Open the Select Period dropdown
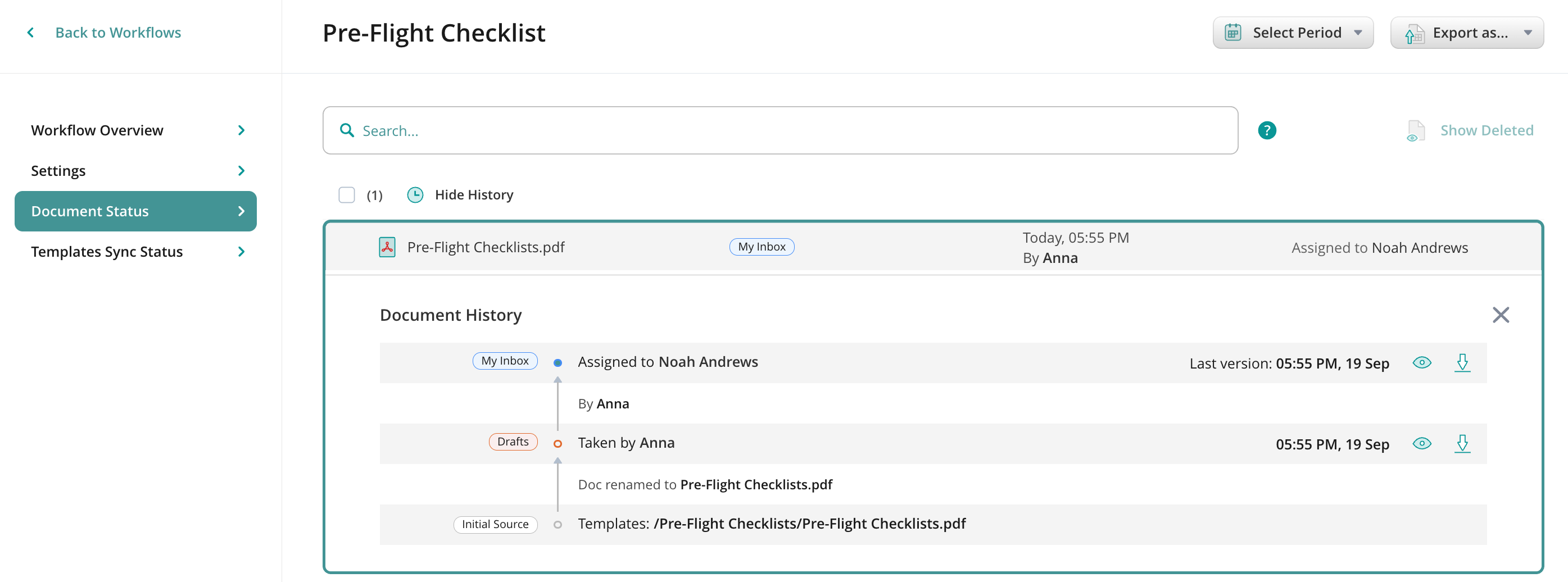 (1292, 32)
